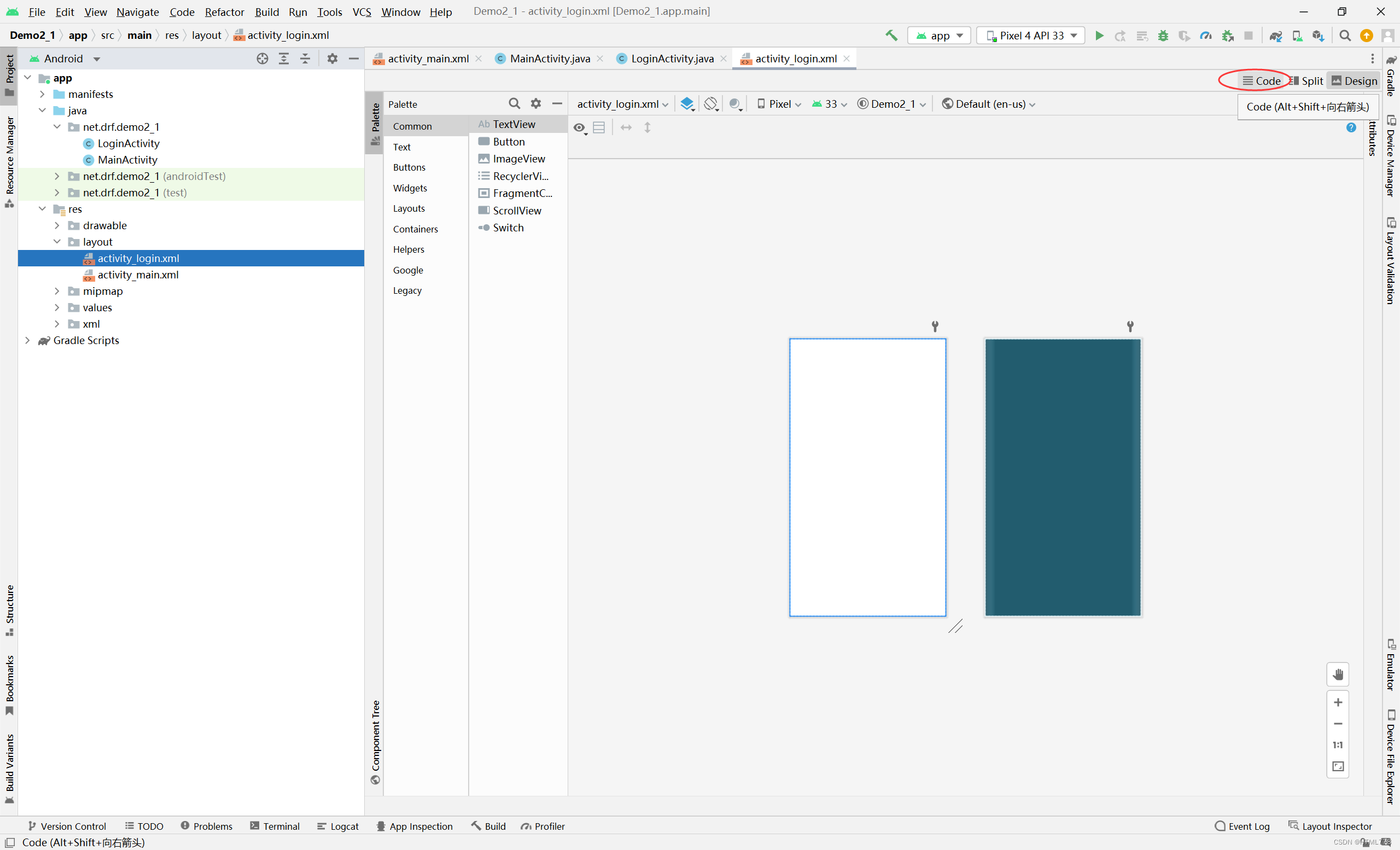This screenshot has height=850, width=1400.
Task: Open the Default (en-us) locale dropdown
Action: (x=989, y=104)
